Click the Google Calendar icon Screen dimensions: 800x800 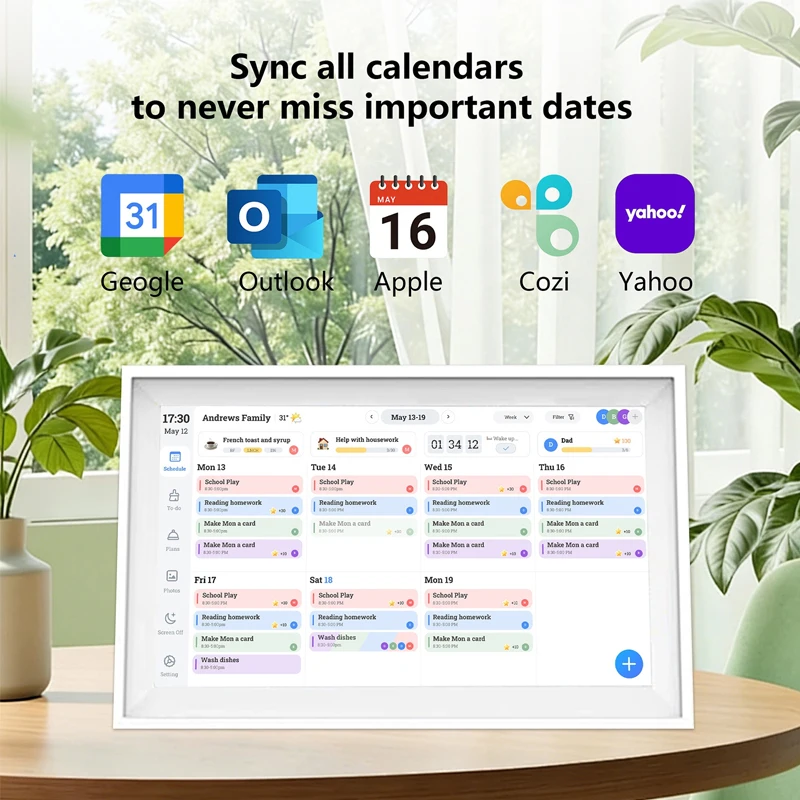click(142, 215)
